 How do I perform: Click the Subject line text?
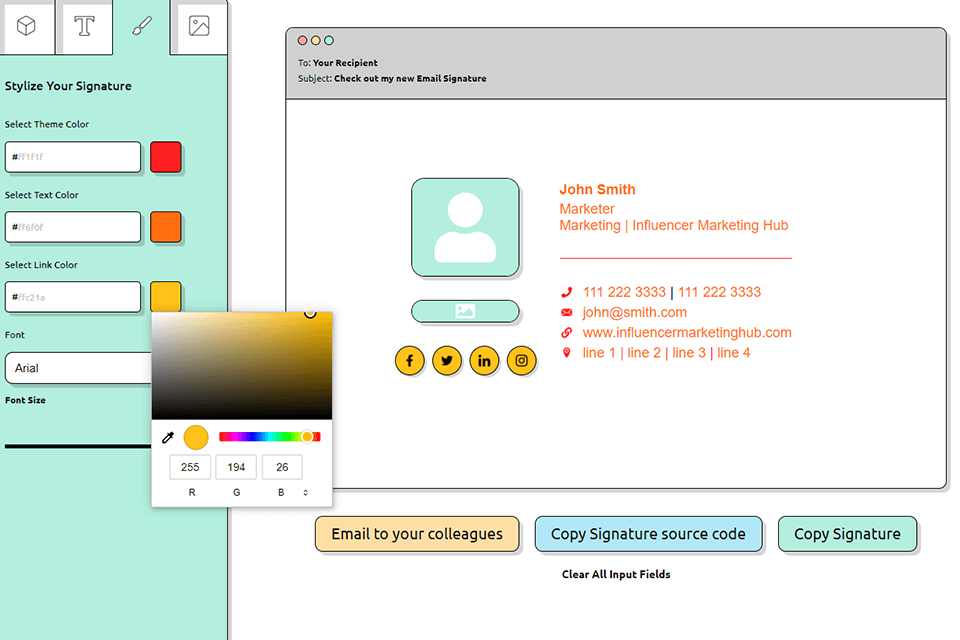coord(392,78)
